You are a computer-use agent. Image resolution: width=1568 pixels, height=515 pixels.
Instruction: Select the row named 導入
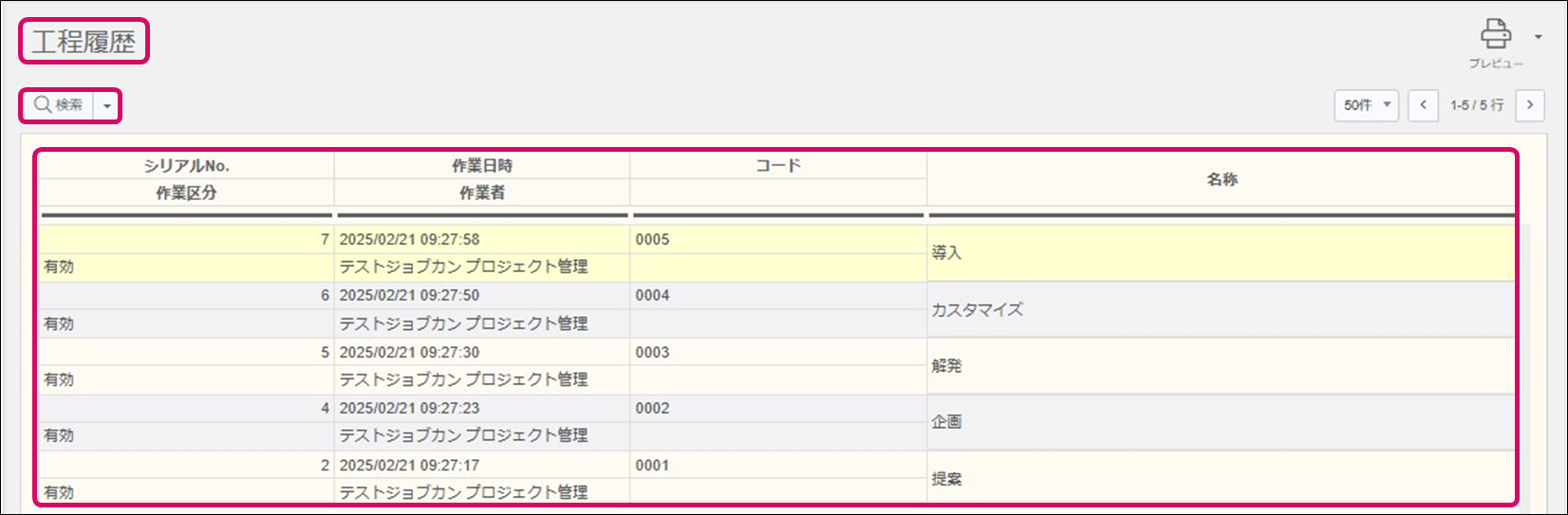[x=946, y=253]
